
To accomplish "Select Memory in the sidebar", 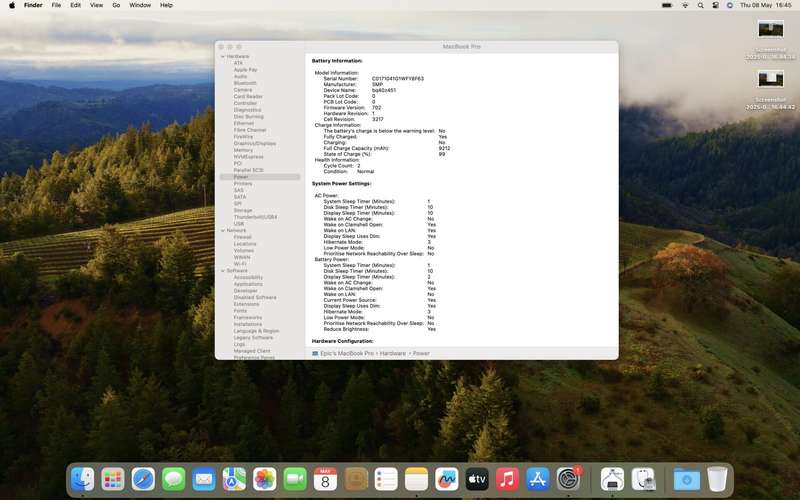I will click(x=243, y=151).
